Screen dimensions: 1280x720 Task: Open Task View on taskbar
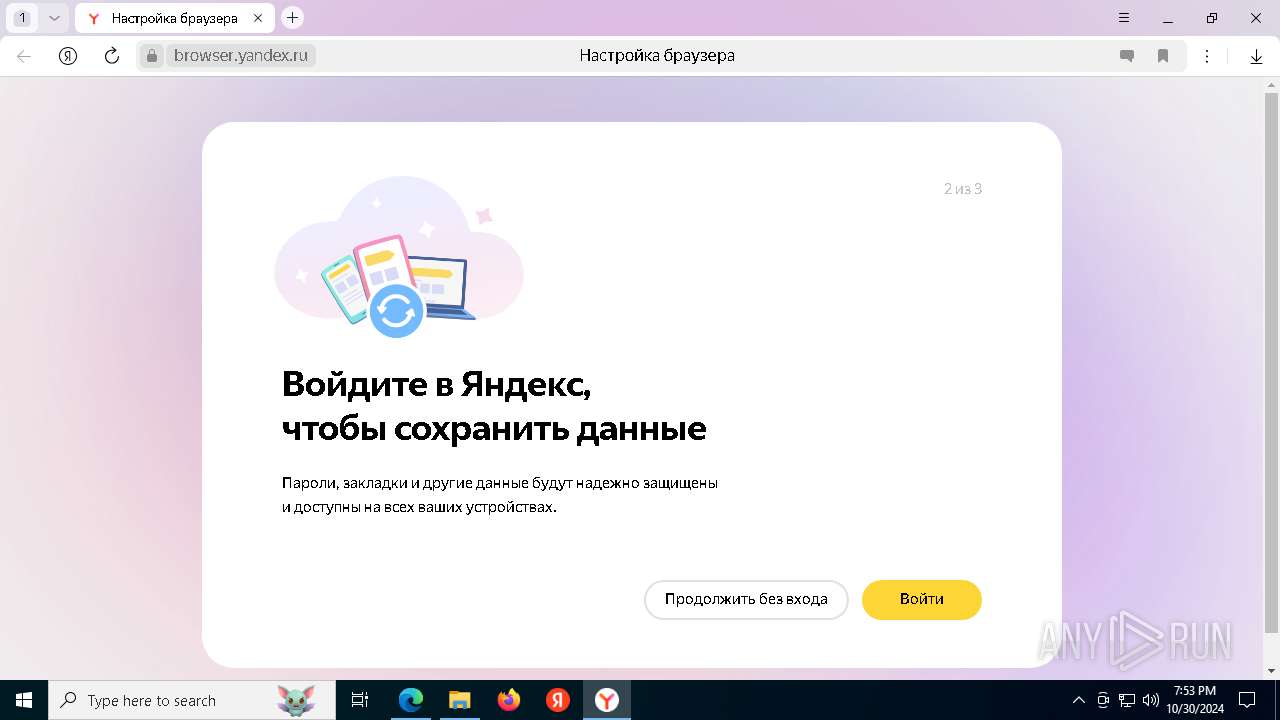point(360,700)
